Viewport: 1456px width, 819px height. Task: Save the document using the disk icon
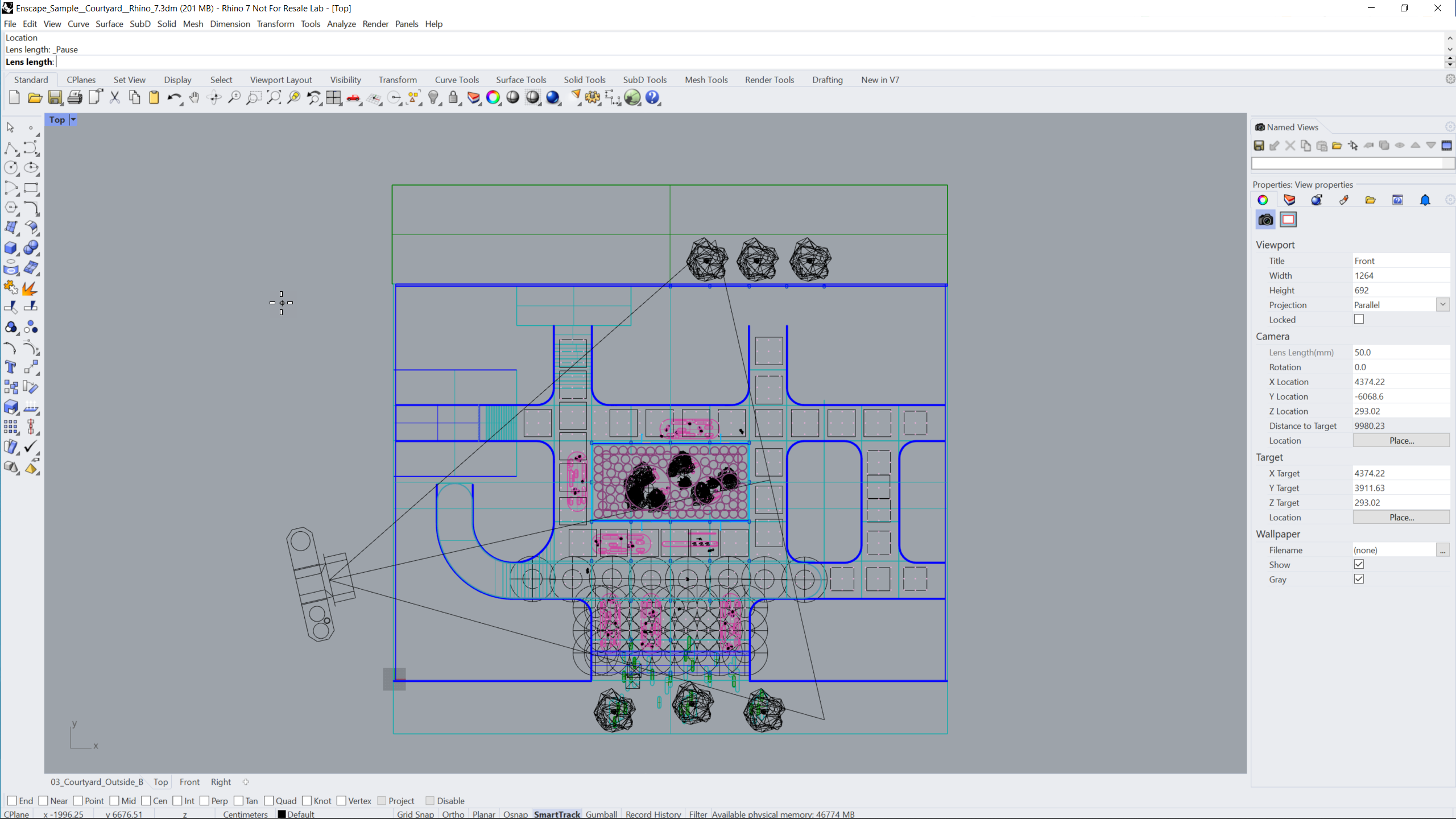click(55, 98)
